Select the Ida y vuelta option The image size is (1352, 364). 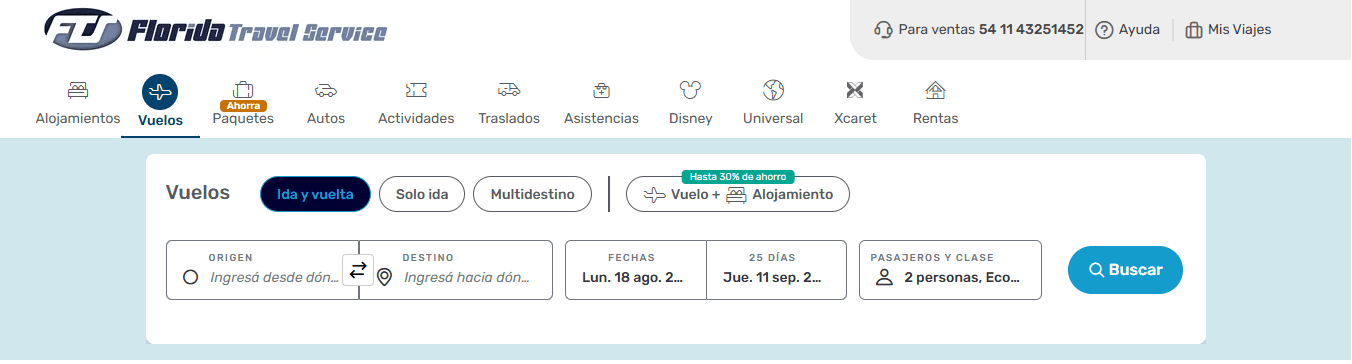coord(315,194)
